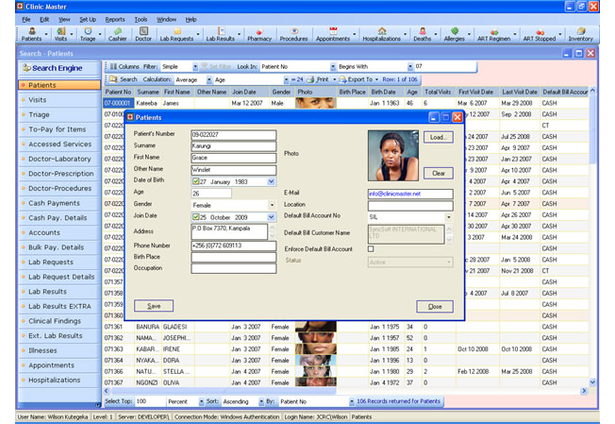Open the Date of Birth date picker arrow
This screenshot has height=424, width=615.
coord(271,182)
